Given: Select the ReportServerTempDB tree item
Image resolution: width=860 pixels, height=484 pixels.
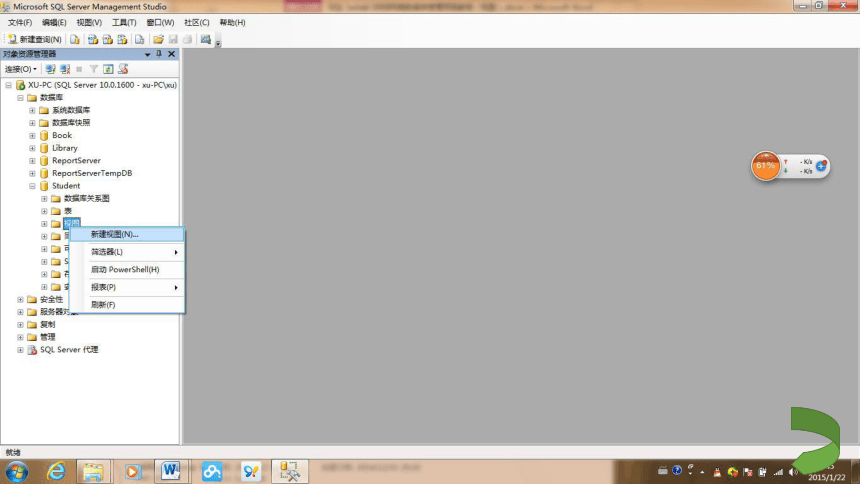Looking at the screenshot, I should pos(92,173).
